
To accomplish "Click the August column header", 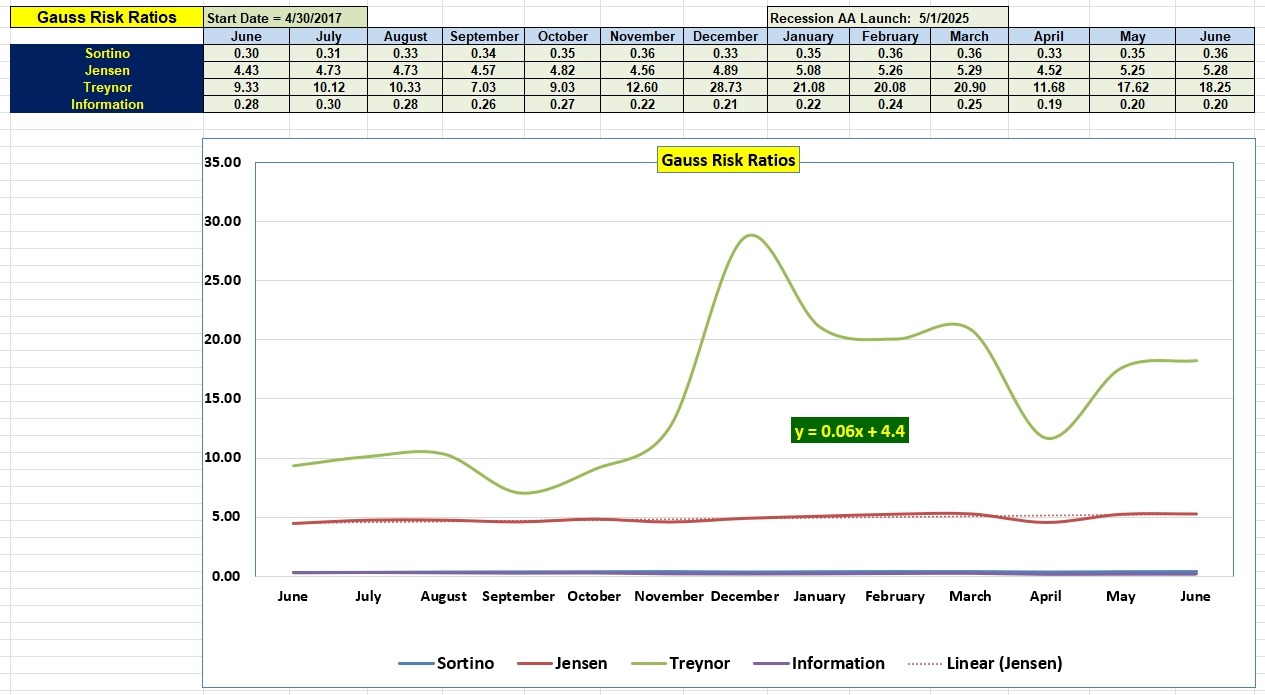I will [x=405, y=36].
